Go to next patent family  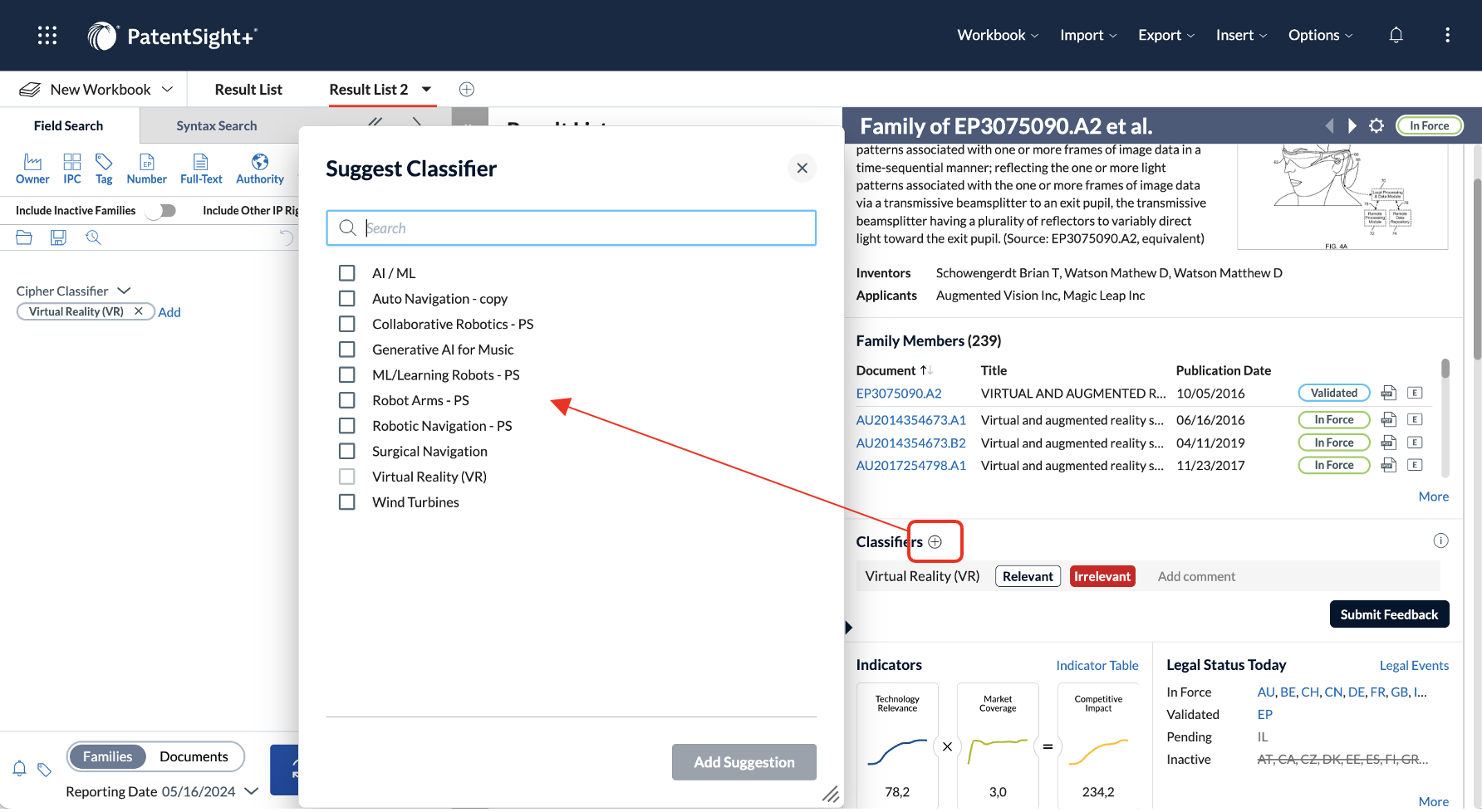1352,125
